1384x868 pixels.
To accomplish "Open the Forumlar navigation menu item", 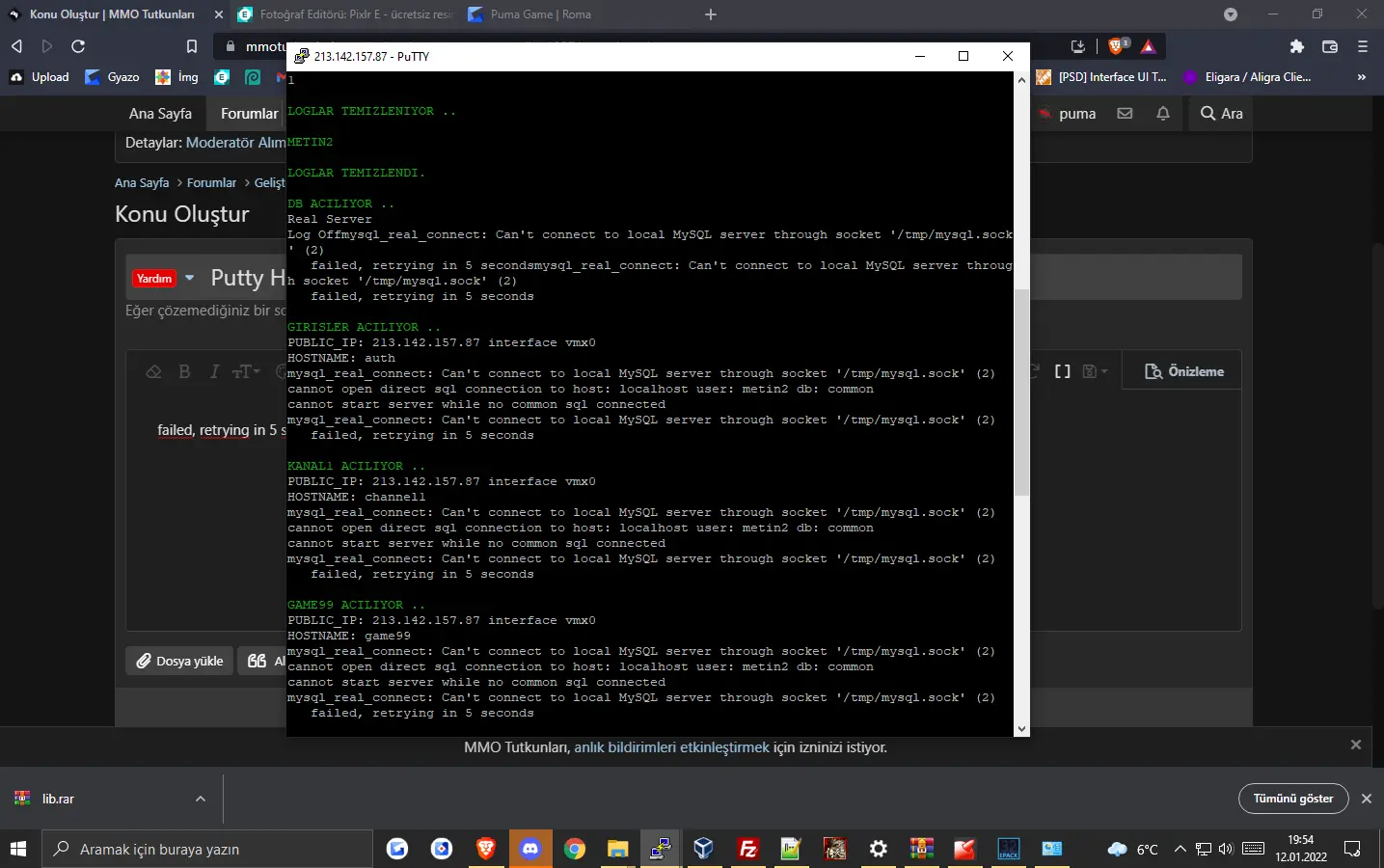I will (249, 114).
